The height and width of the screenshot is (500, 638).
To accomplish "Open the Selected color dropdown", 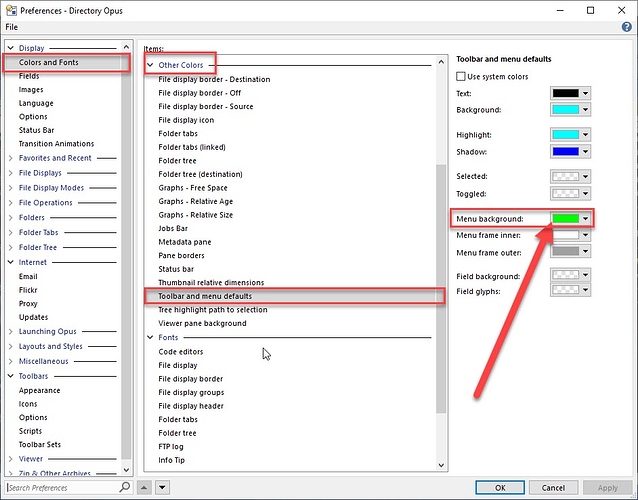I will pos(570,177).
